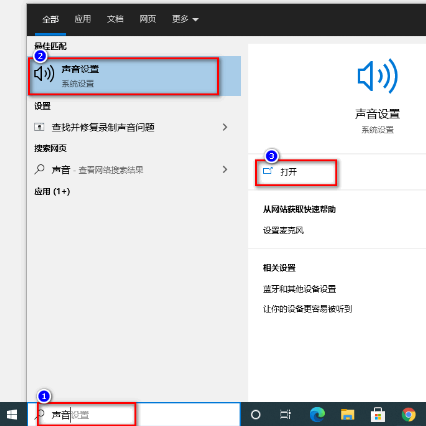Open 让你的设备更容易被听到 link
Screen dimensions: 426x426
(307, 309)
